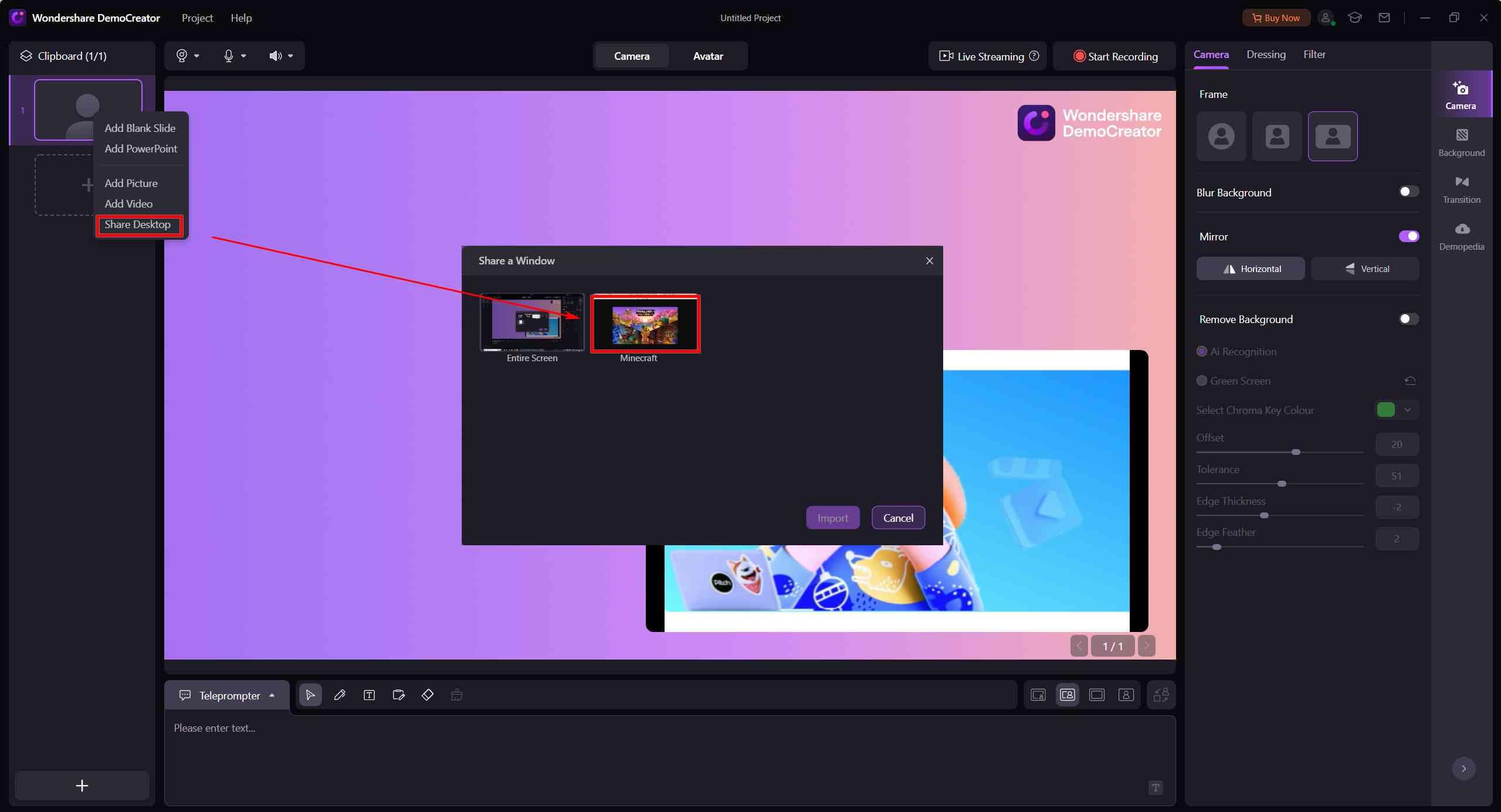This screenshot has height=812, width=1501.
Task: Open the Demopedia side panel
Action: click(1461, 236)
